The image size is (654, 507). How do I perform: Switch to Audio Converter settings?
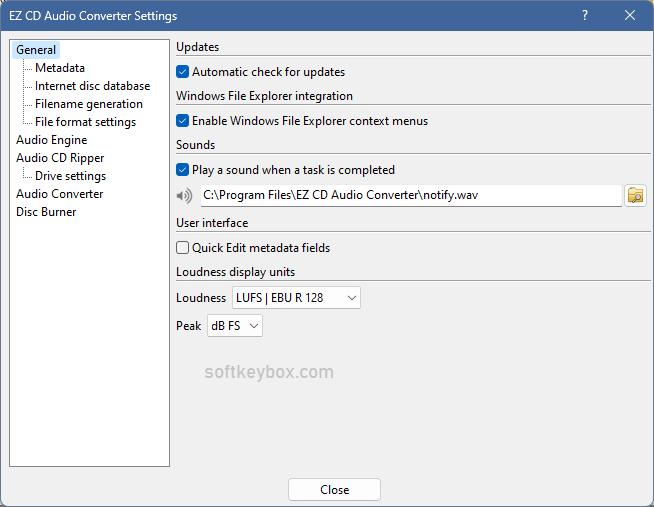pyautogui.click(x=60, y=194)
